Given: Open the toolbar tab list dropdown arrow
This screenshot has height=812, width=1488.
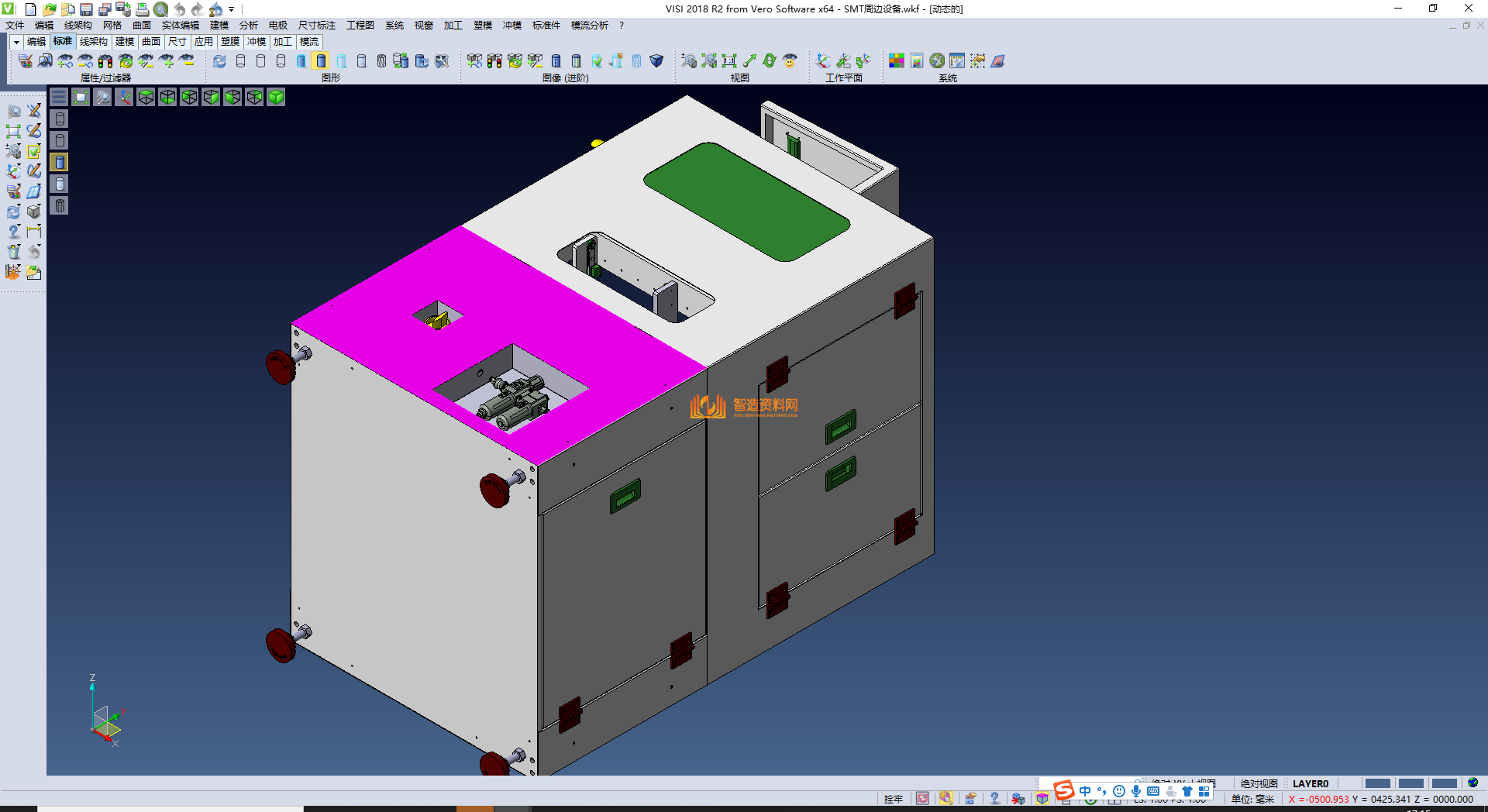Looking at the screenshot, I should click(16, 42).
